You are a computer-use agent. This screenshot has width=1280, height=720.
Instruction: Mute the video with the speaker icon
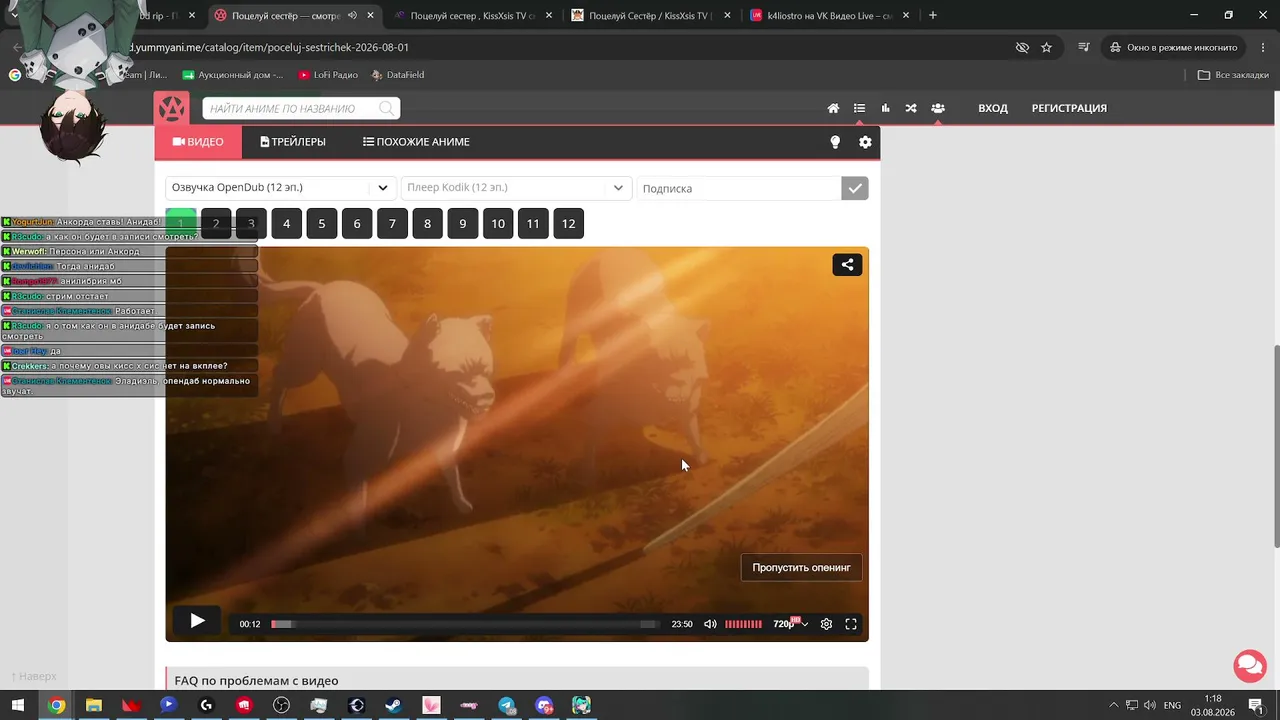point(710,624)
